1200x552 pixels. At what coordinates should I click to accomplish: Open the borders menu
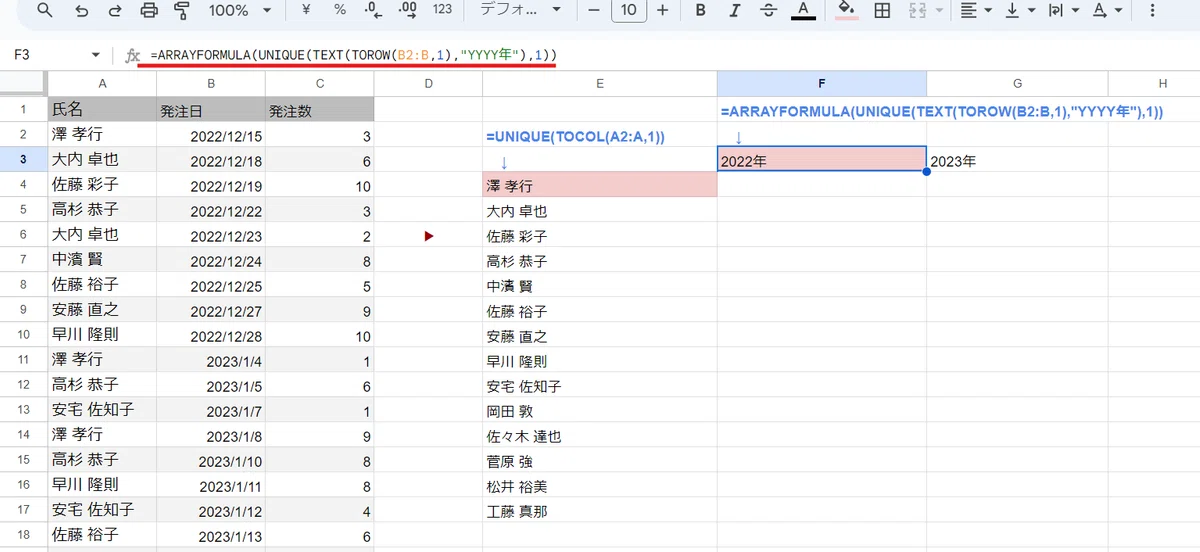pos(882,11)
